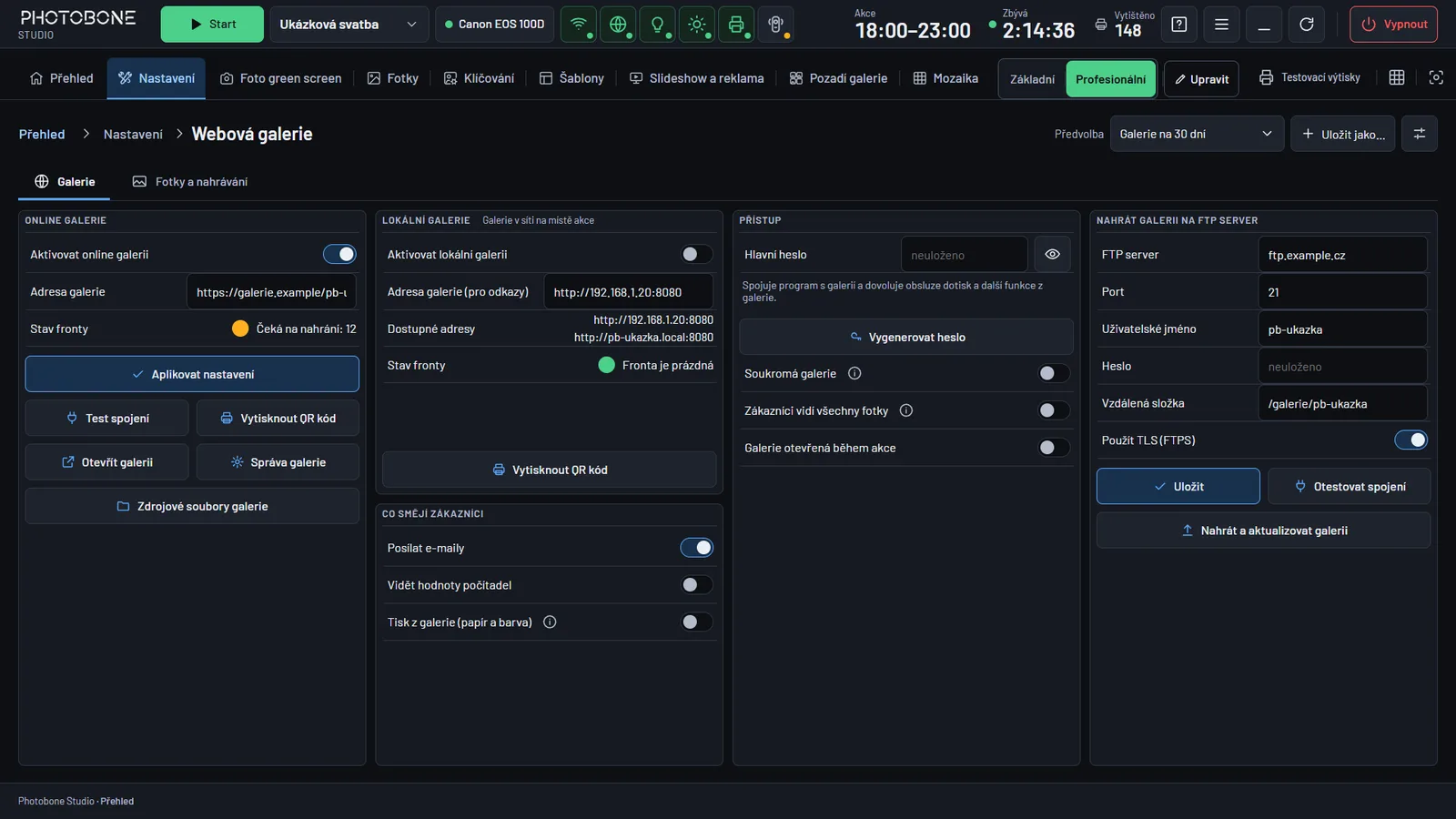Viewport: 1456px width, 819px height.
Task: Enable Galerie otevřená během akce switch
Action: 1054,448
